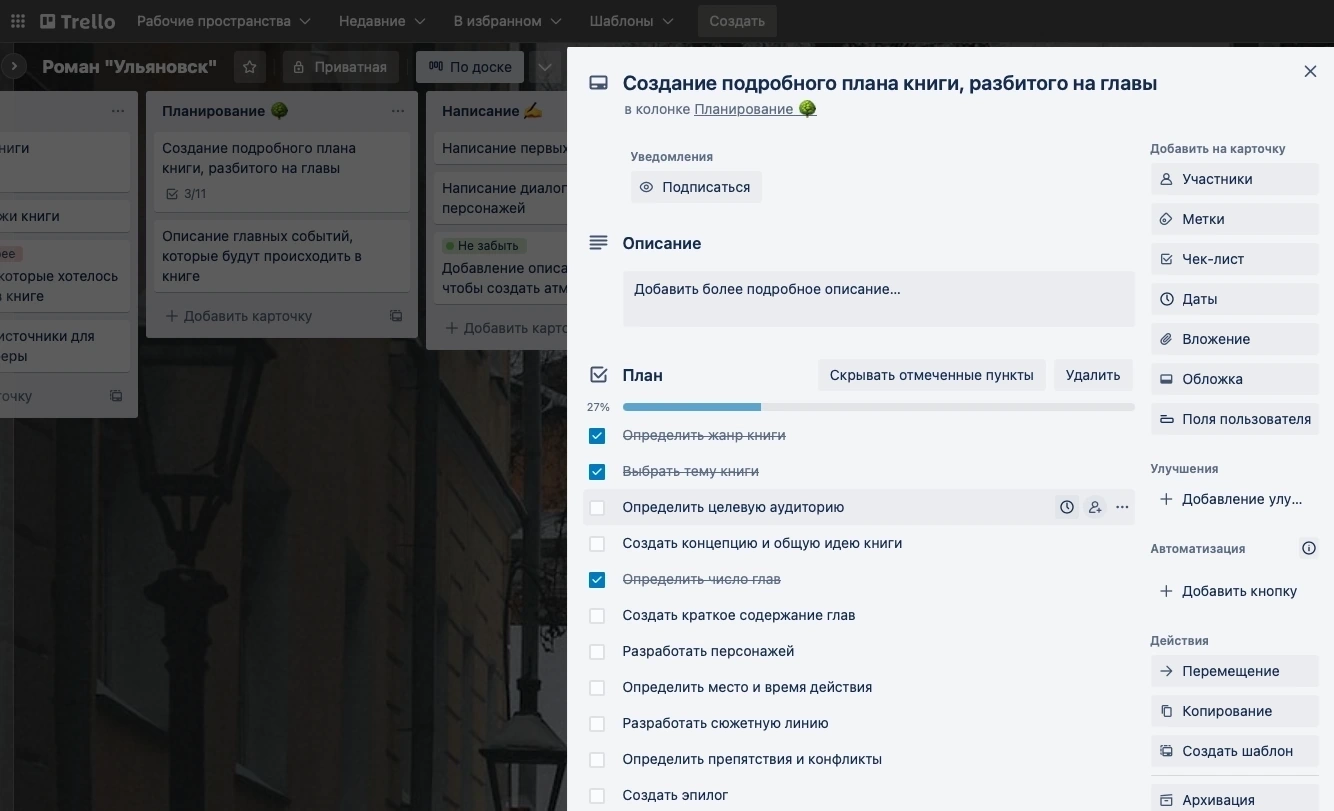Image resolution: width=1334 pixels, height=811 pixels.
Task: Click assign member icon on checklist item
Action: pyautogui.click(x=1095, y=507)
